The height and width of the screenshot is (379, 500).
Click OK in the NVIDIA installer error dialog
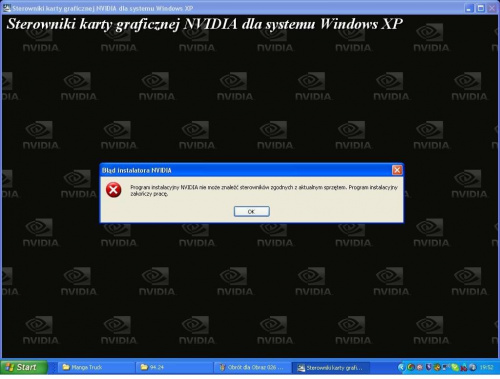click(x=252, y=211)
